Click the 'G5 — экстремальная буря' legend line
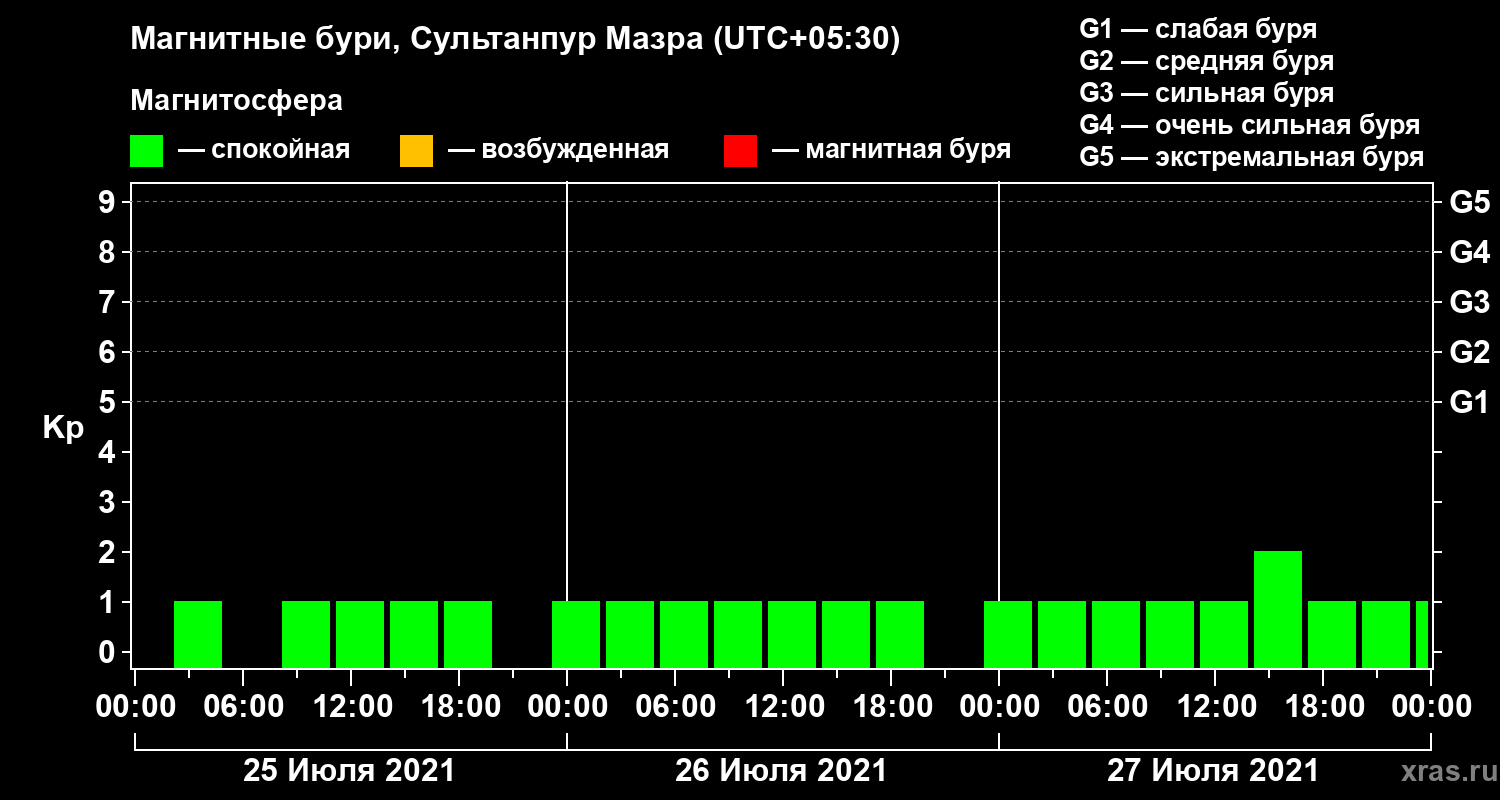 click(1252, 158)
